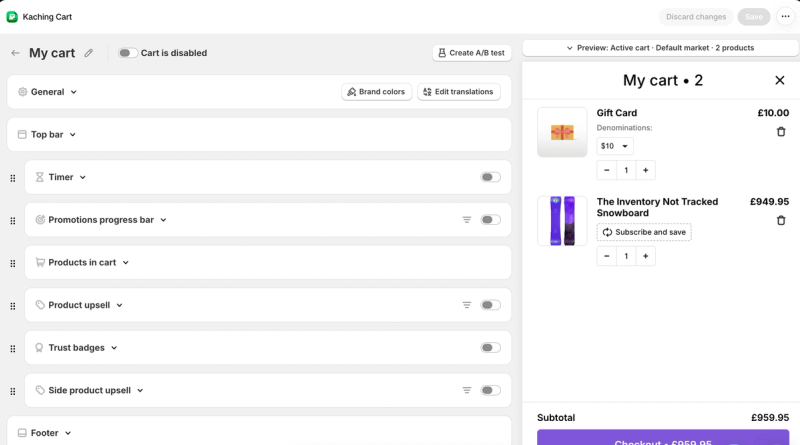Open the Preview Active cart selector
Screen dimensions: 800x445
coord(660,47)
